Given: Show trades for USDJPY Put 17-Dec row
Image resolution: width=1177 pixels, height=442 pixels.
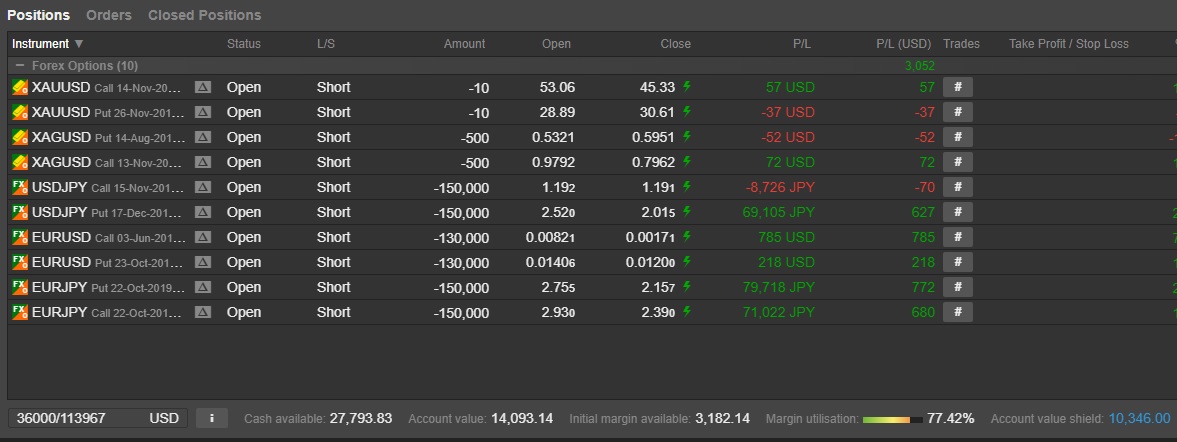Looking at the screenshot, I should pyautogui.click(x=958, y=212).
